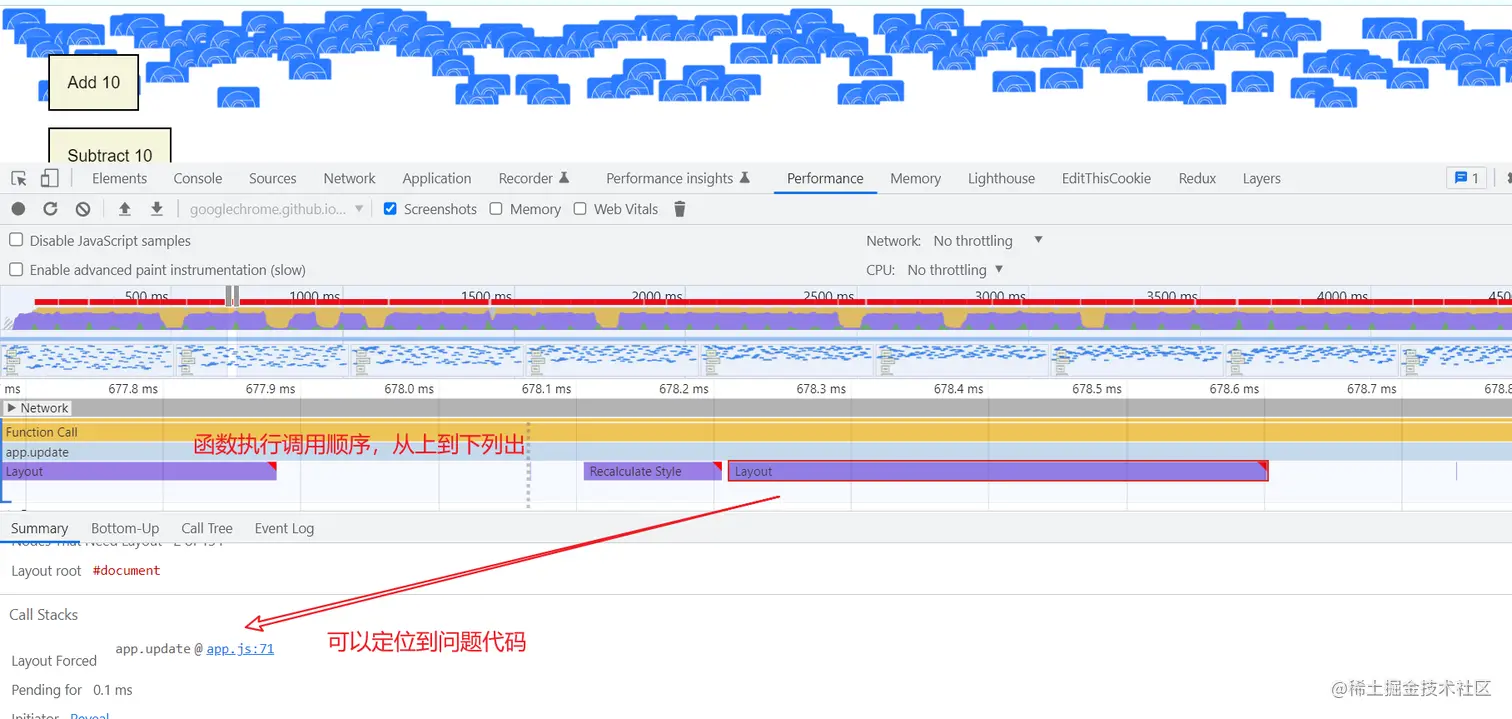Select the app.update bar in flame chart
This screenshot has width=1512, height=719.
click(x=756, y=452)
